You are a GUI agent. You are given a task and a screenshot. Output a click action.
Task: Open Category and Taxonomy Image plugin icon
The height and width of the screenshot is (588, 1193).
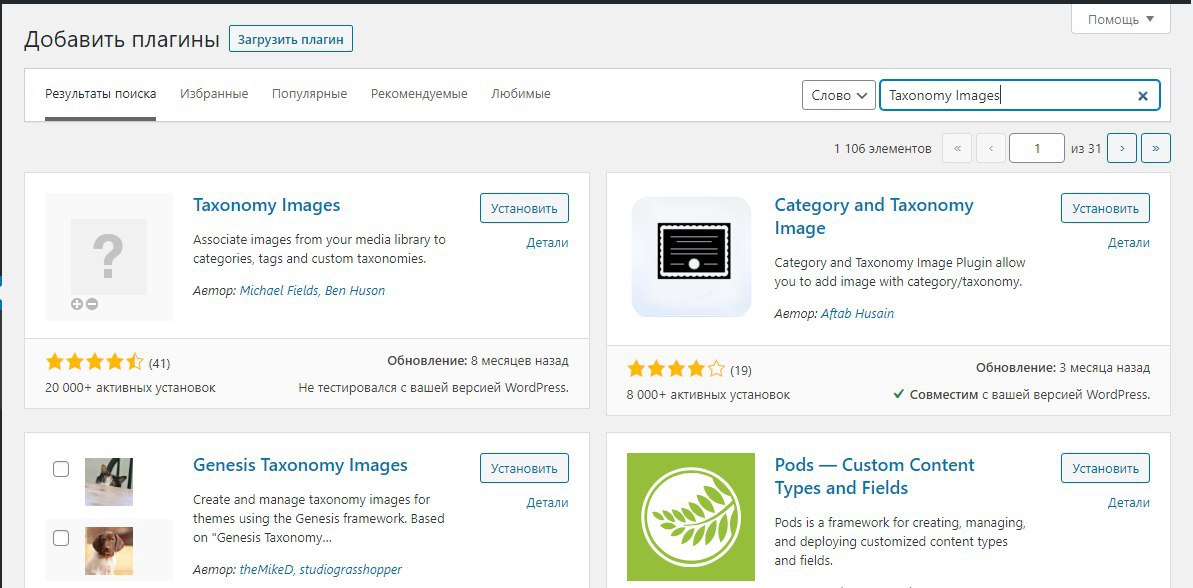click(x=692, y=256)
